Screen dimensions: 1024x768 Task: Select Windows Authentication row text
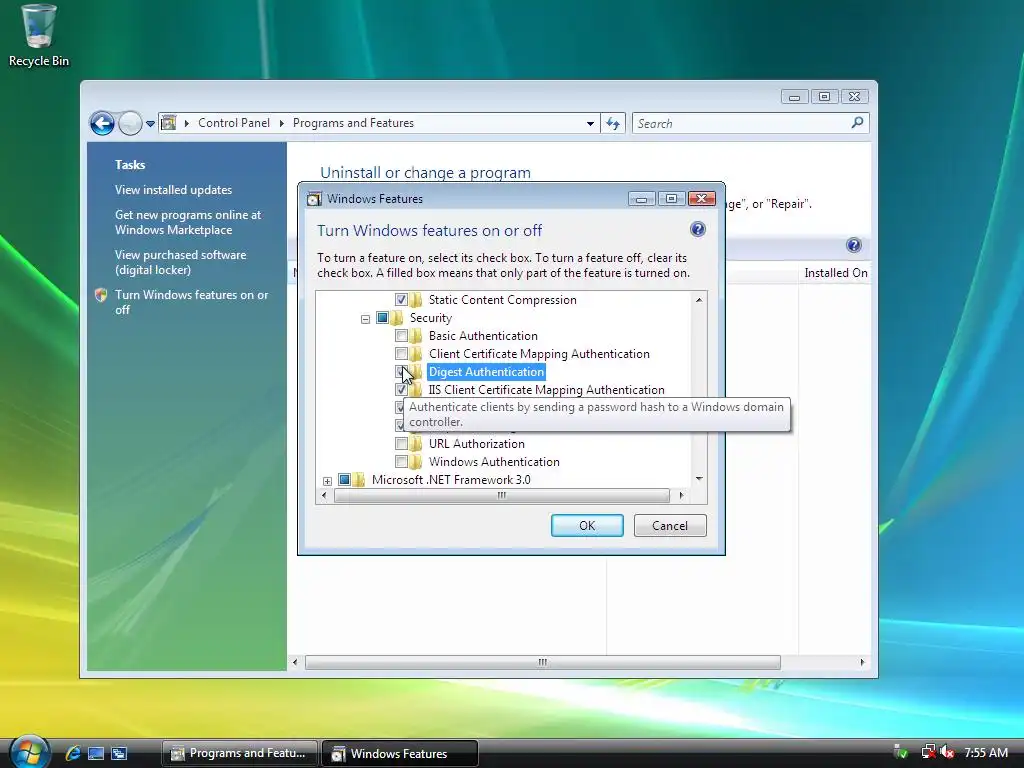click(494, 462)
